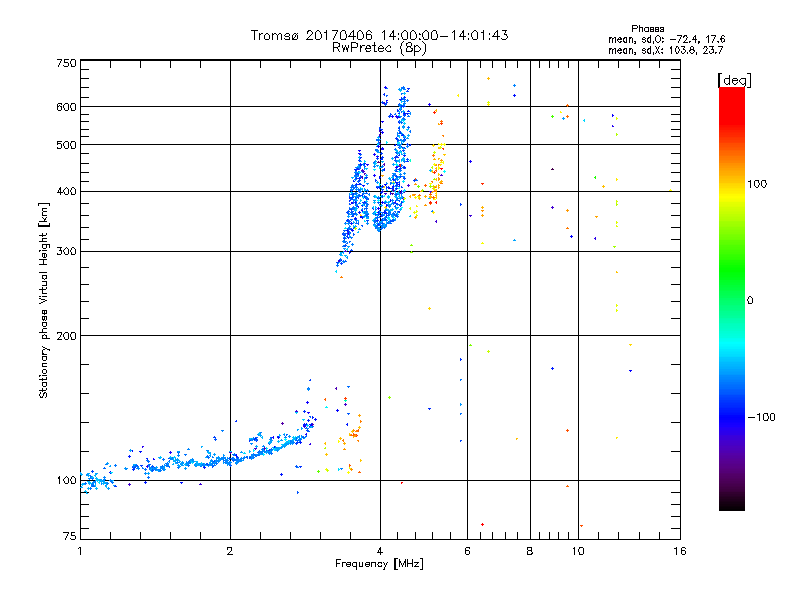800x600 pixels.
Task: Click the 16 MHz tick label on x-axis
Action: coord(680,551)
